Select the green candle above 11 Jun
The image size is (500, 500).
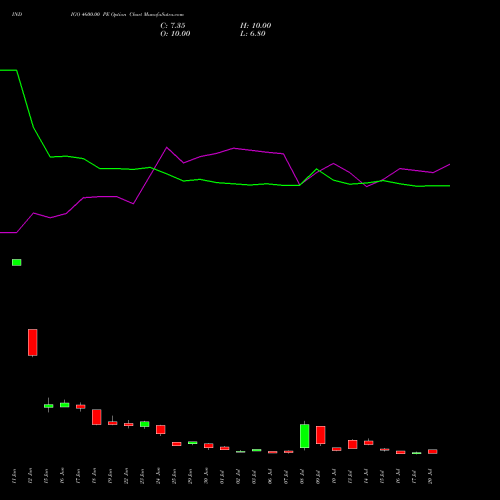click(17, 262)
